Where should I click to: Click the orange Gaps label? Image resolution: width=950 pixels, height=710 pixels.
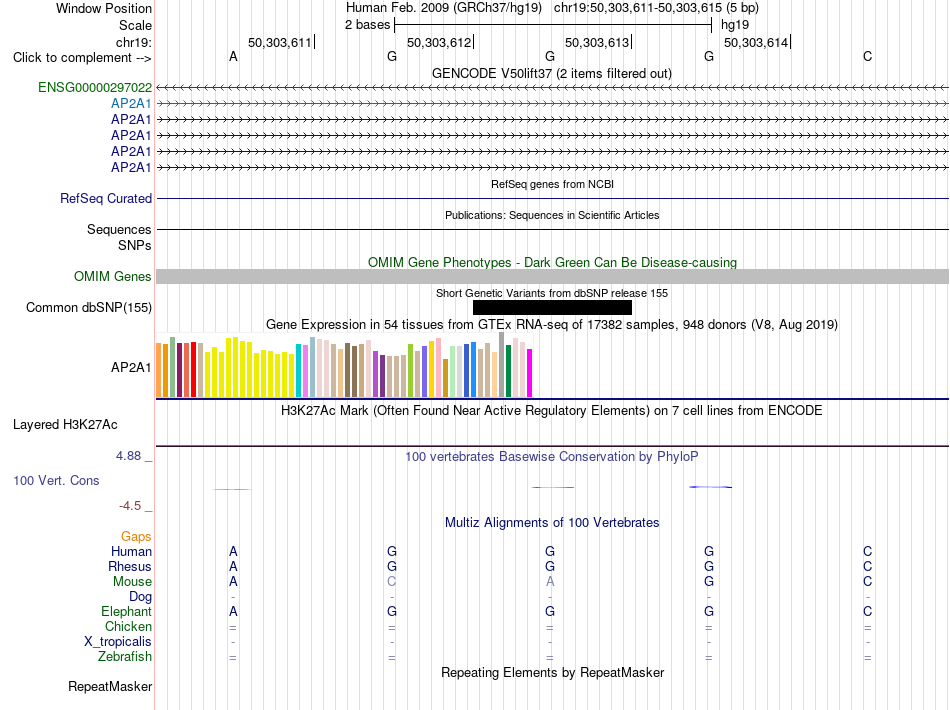click(x=136, y=537)
